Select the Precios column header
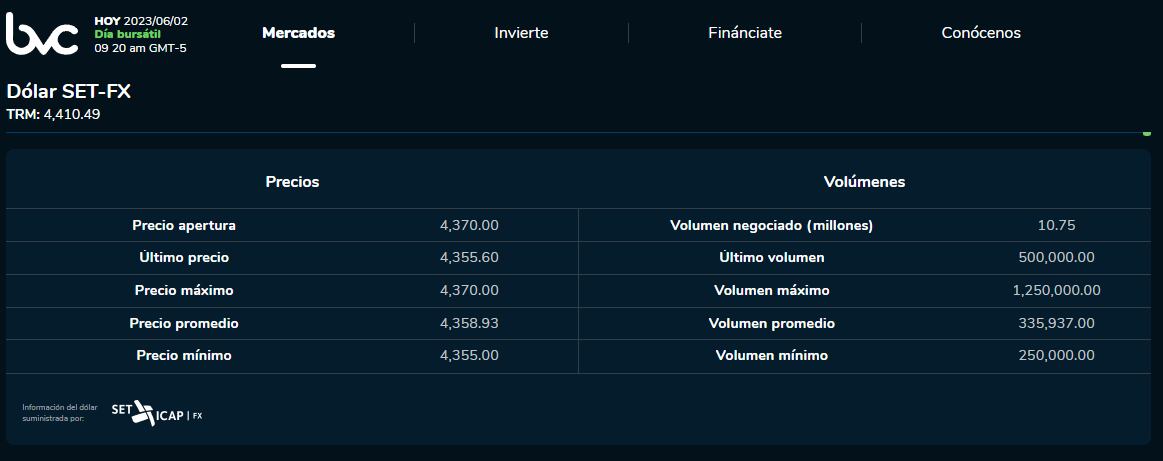Viewport: 1163px width, 461px height. tap(292, 182)
